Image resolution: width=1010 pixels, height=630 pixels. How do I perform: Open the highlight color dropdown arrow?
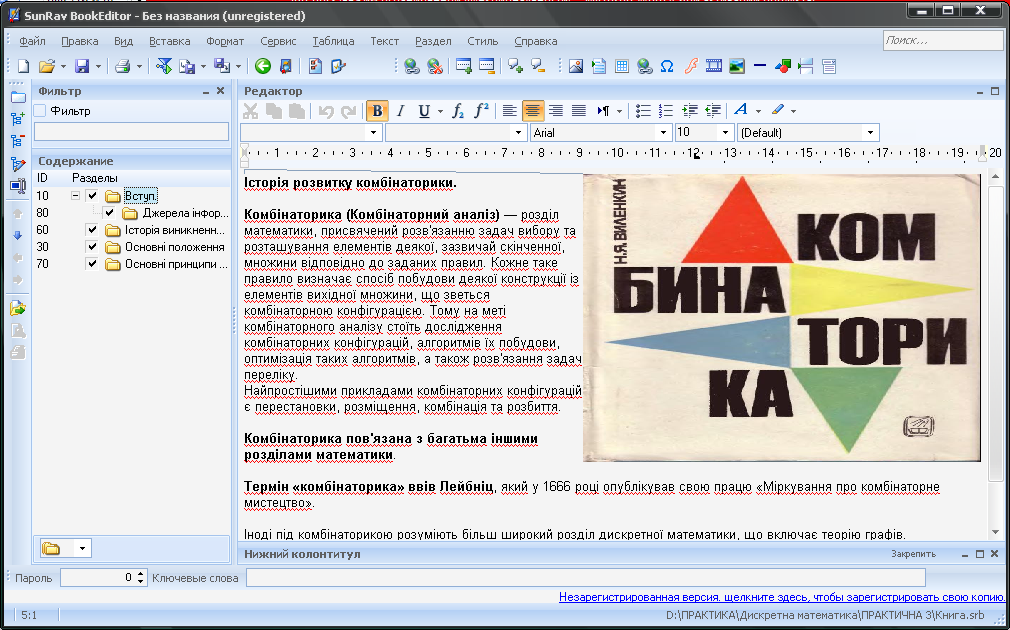(x=793, y=111)
